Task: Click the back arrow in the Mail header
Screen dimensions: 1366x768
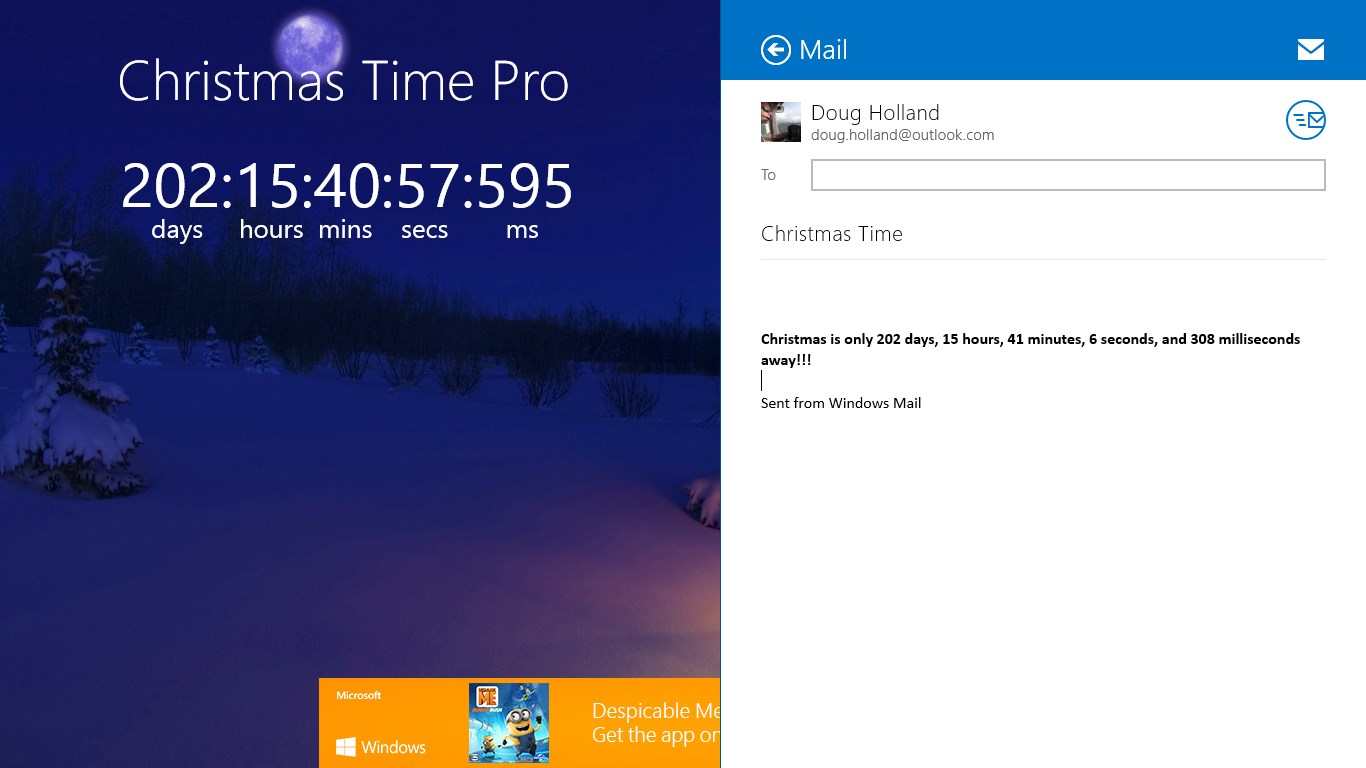Action: pyautogui.click(x=776, y=49)
